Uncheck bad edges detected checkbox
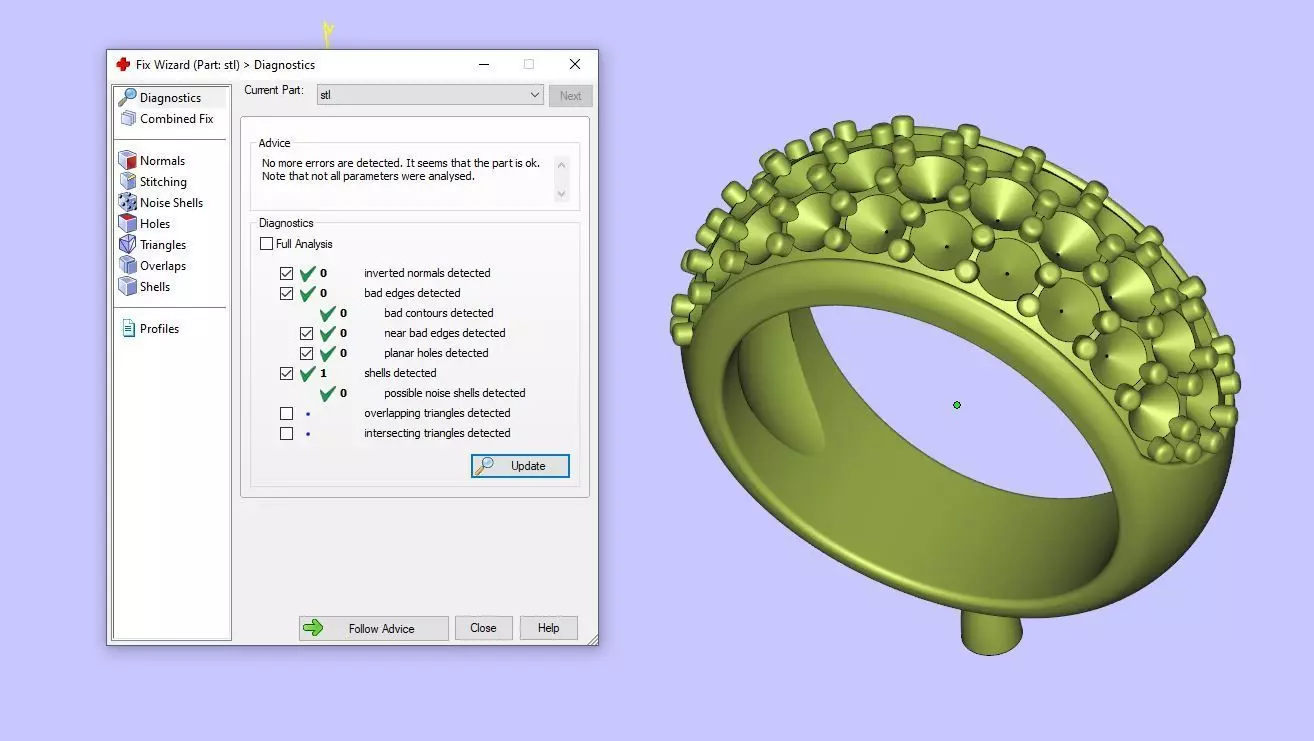1314x741 pixels. point(287,293)
